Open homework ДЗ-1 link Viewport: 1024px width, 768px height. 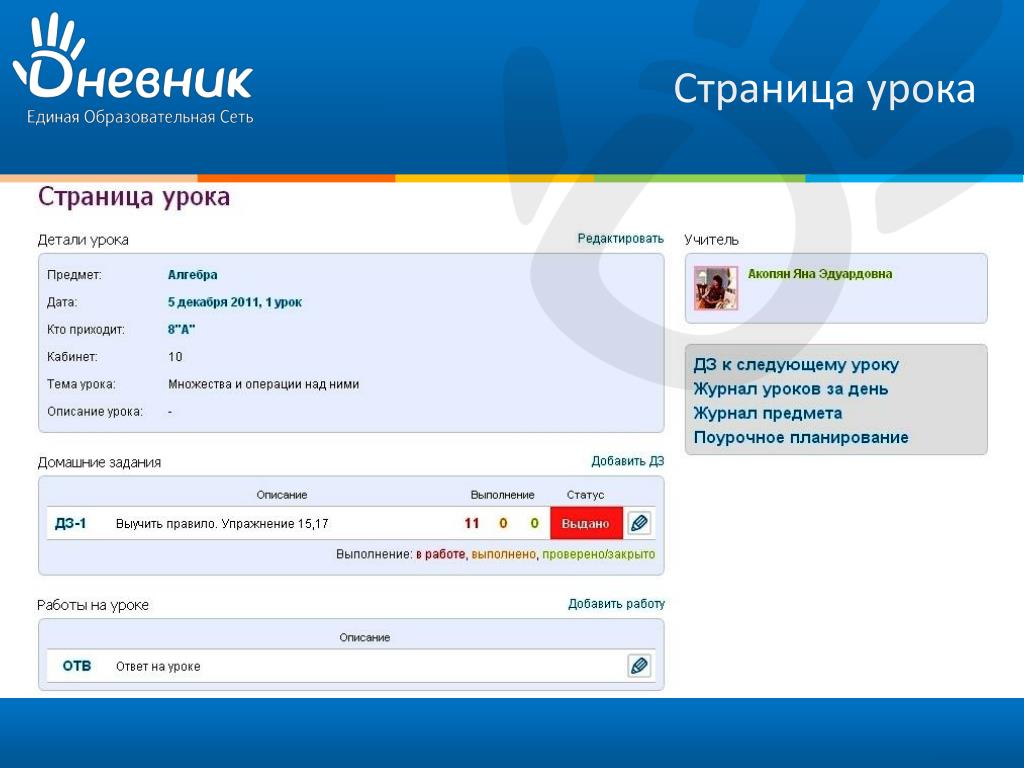pos(71,523)
